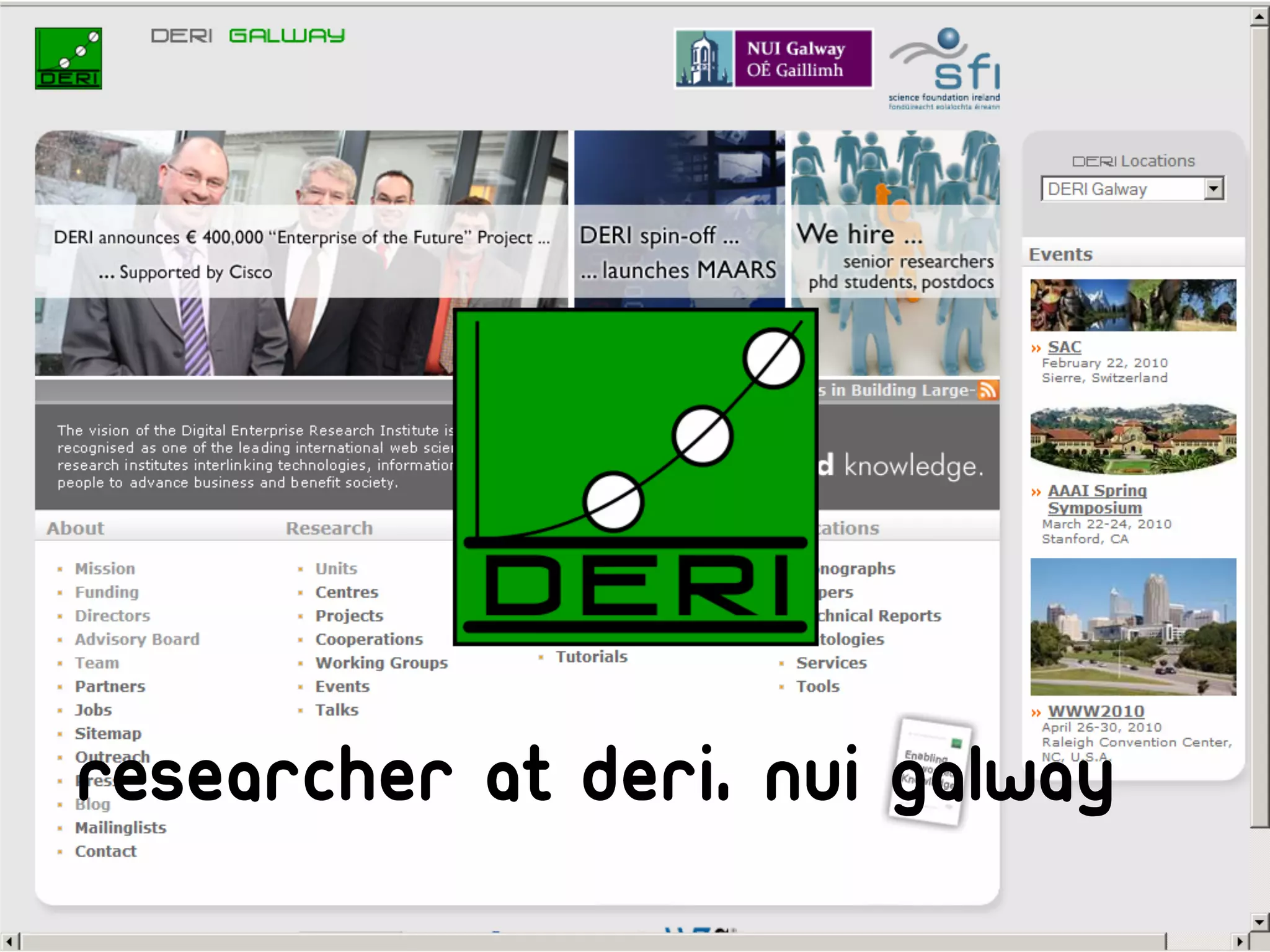
Task: Open the Tools link
Action: pos(818,686)
